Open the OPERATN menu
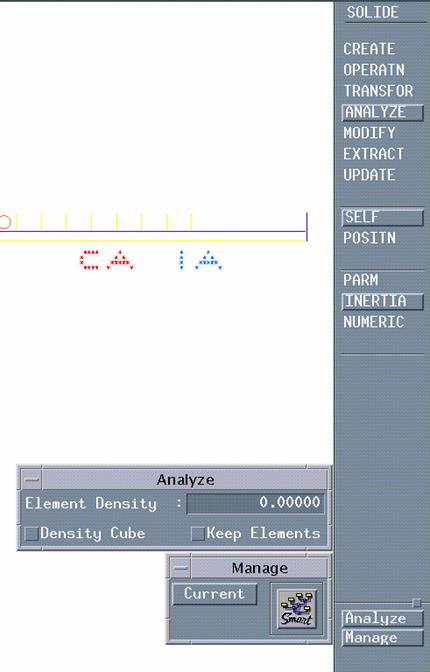The width and height of the screenshot is (430, 672). coord(374,70)
